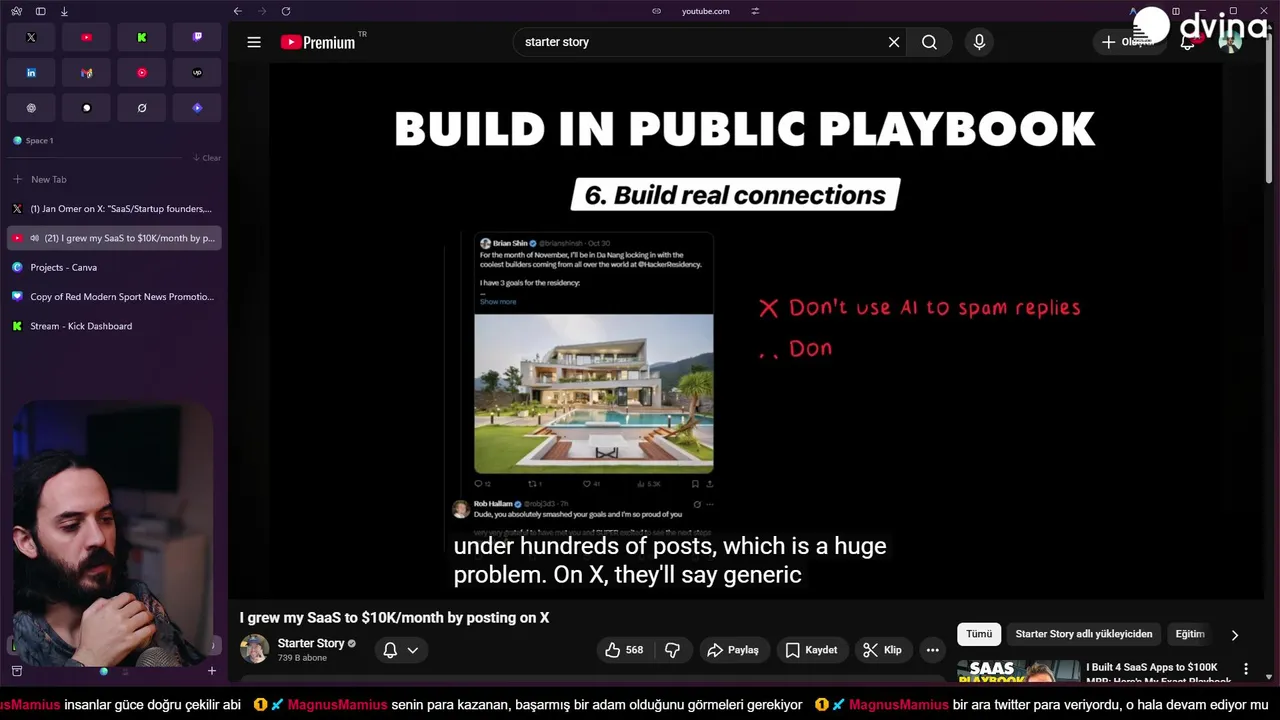1280x720 pixels.
Task: Switch to the I grew my SaaS tab
Action: [114, 238]
